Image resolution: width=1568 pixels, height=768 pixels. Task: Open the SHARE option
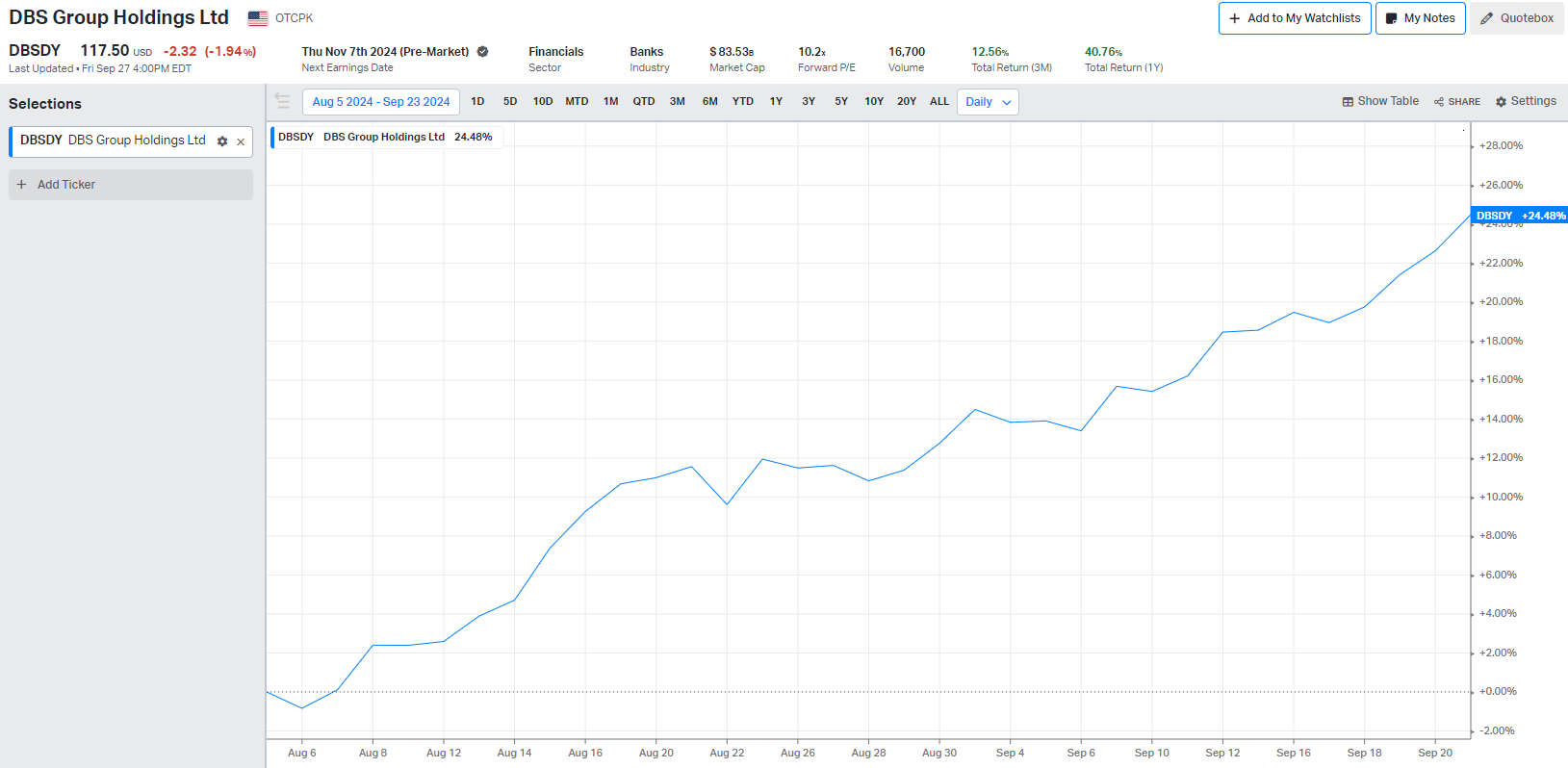[x=1457, y=101]
